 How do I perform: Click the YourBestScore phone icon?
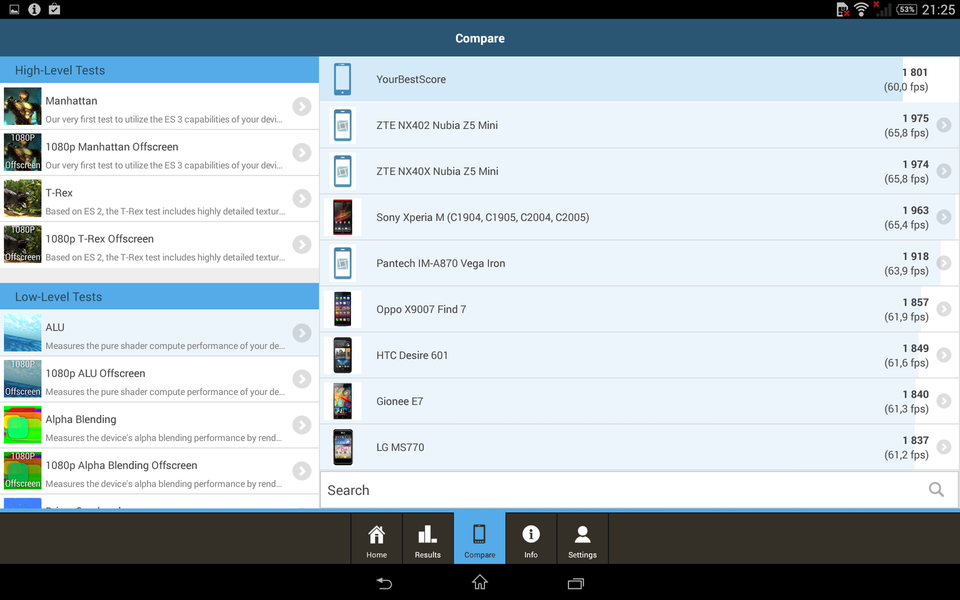coord(343,80)
